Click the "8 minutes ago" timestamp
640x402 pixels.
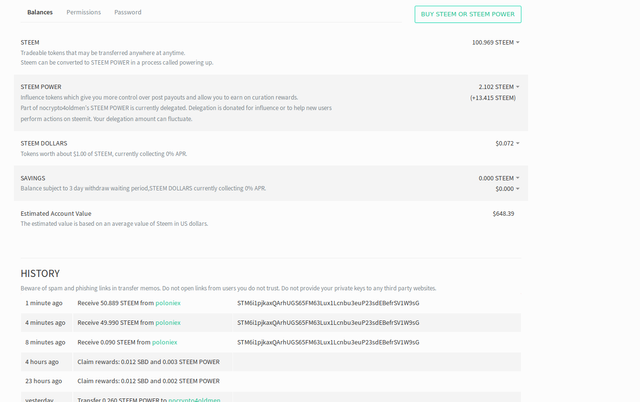[x=45, y=342]
